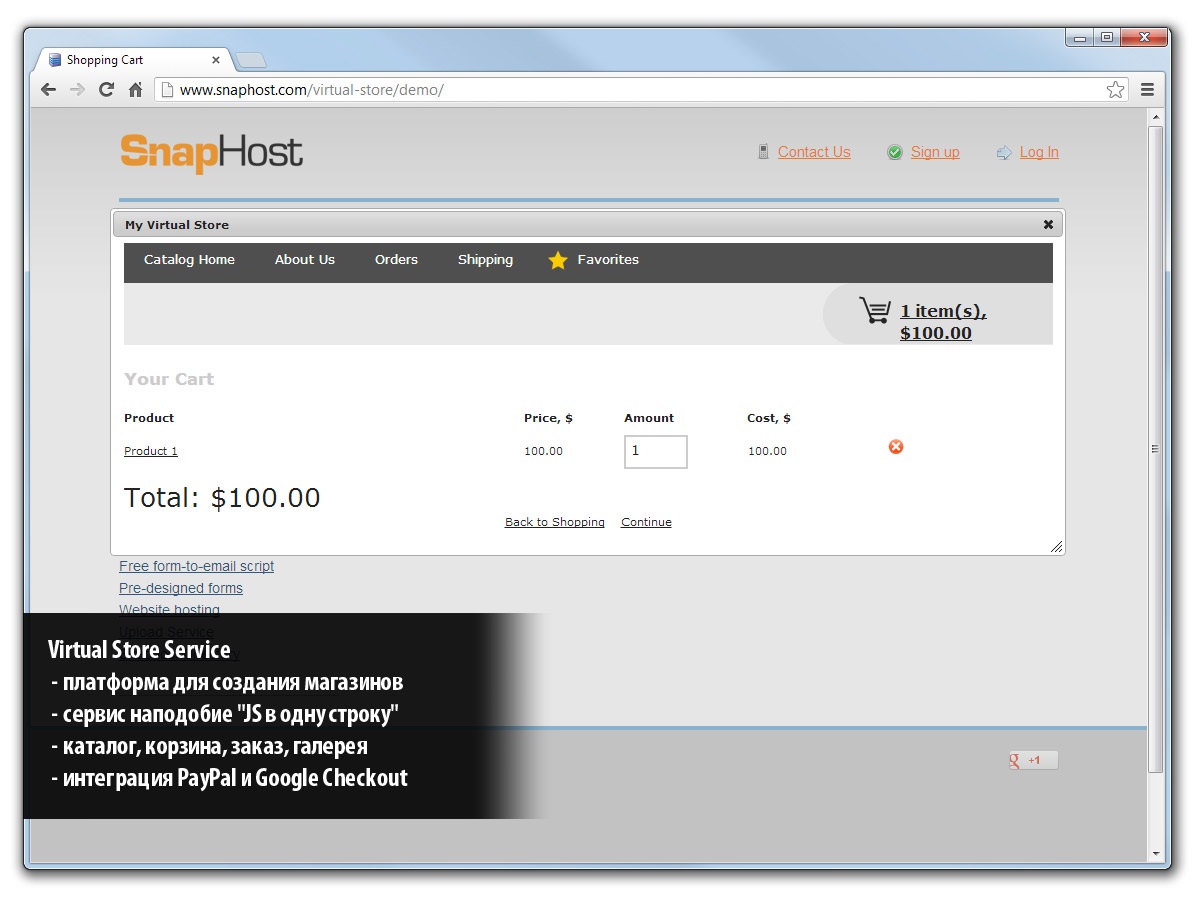Viewport: 1200px width, 900px height.
Task: Click the phone icon beside Contact Us
Action: point(763,152)
